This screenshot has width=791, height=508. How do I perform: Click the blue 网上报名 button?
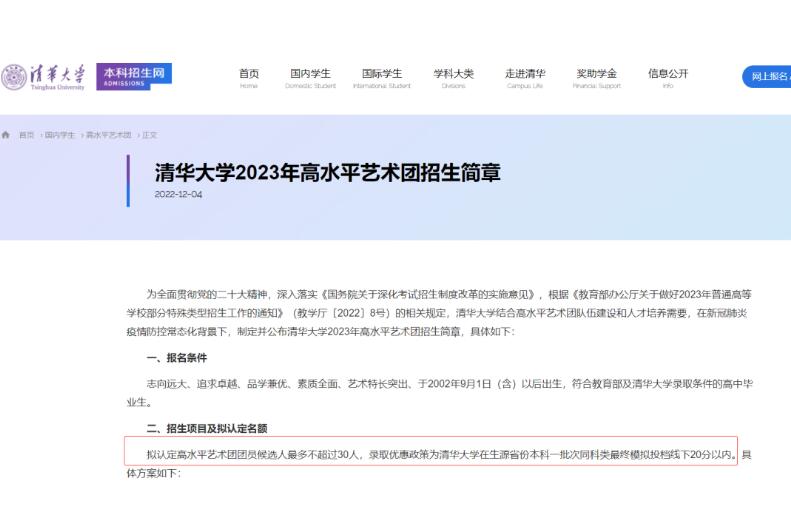click(x=767, y=77)
